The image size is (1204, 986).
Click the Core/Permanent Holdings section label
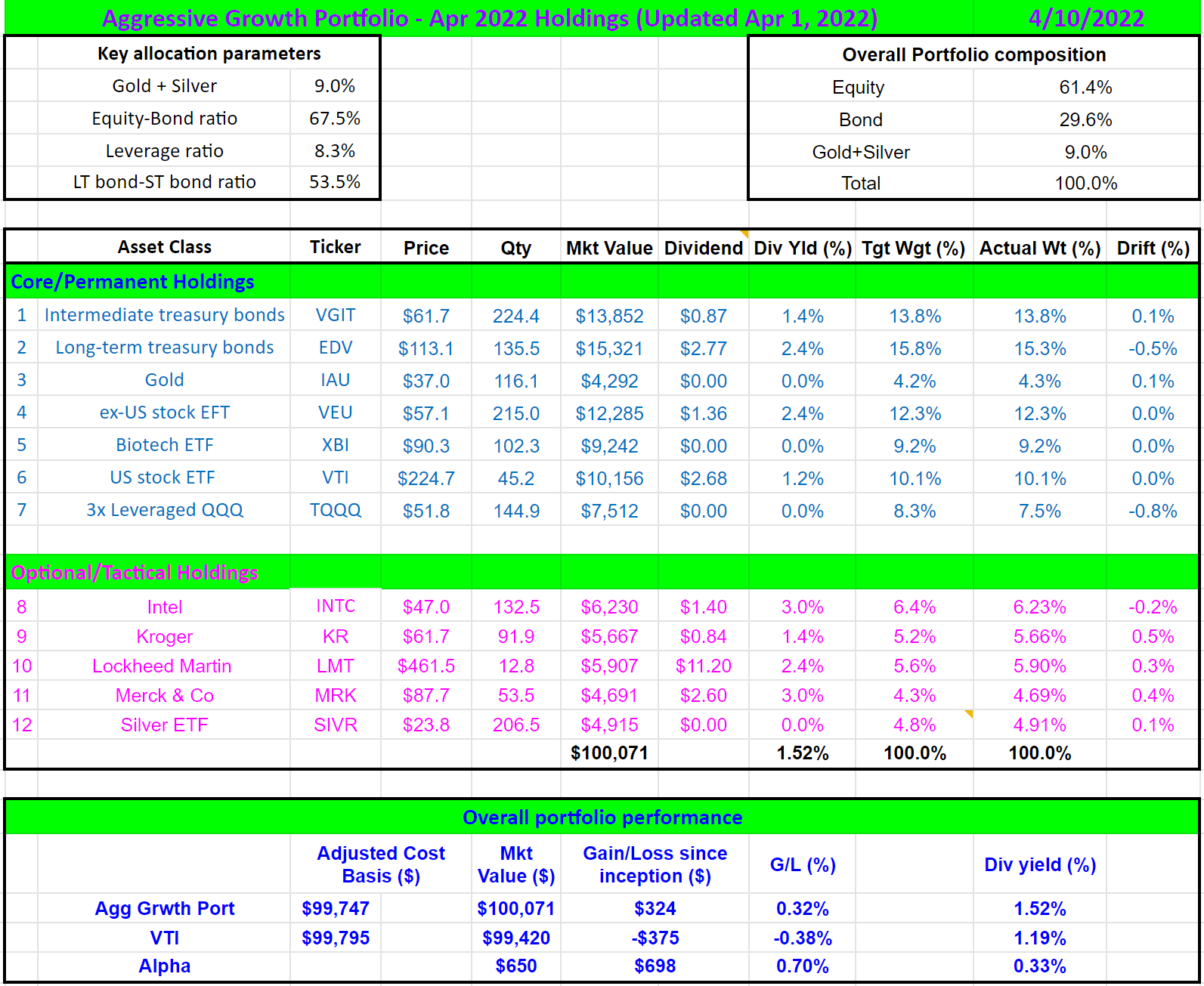(132, 282)
